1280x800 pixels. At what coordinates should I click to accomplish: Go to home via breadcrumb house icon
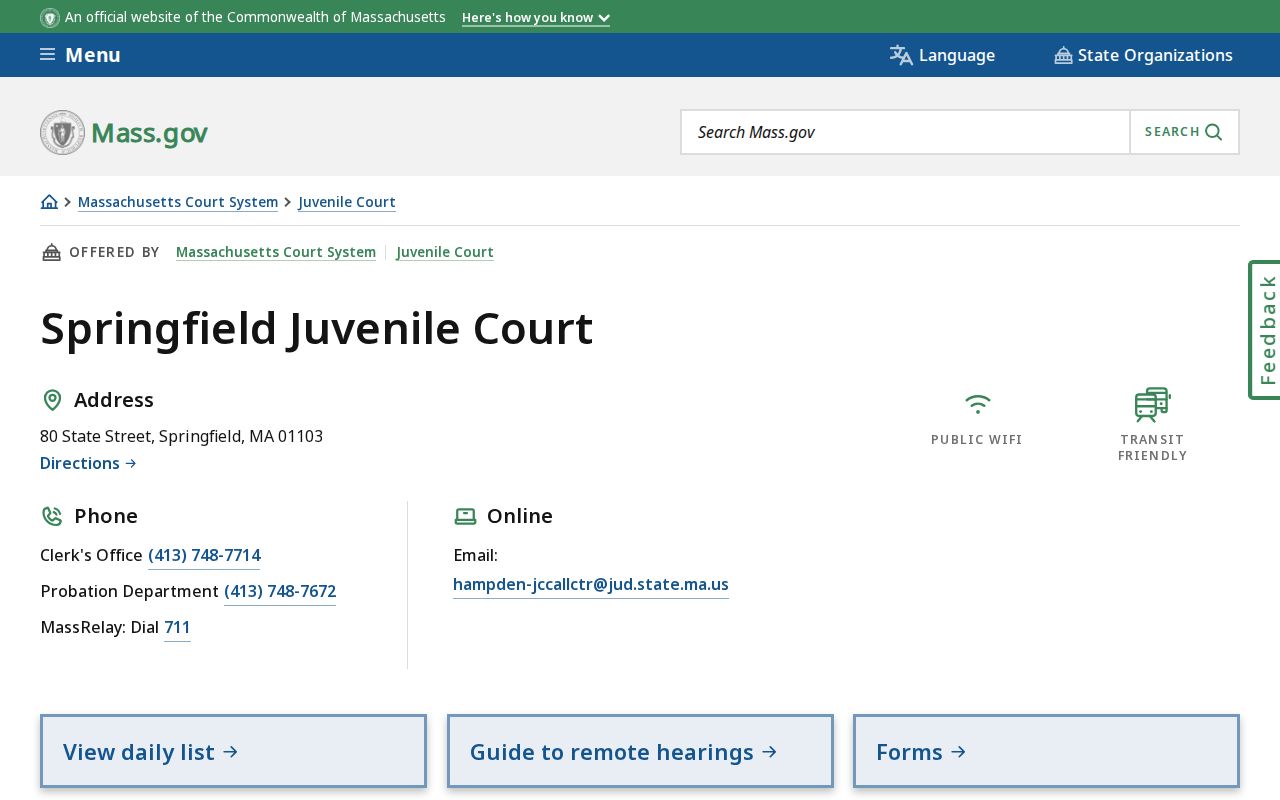(49, 202)
